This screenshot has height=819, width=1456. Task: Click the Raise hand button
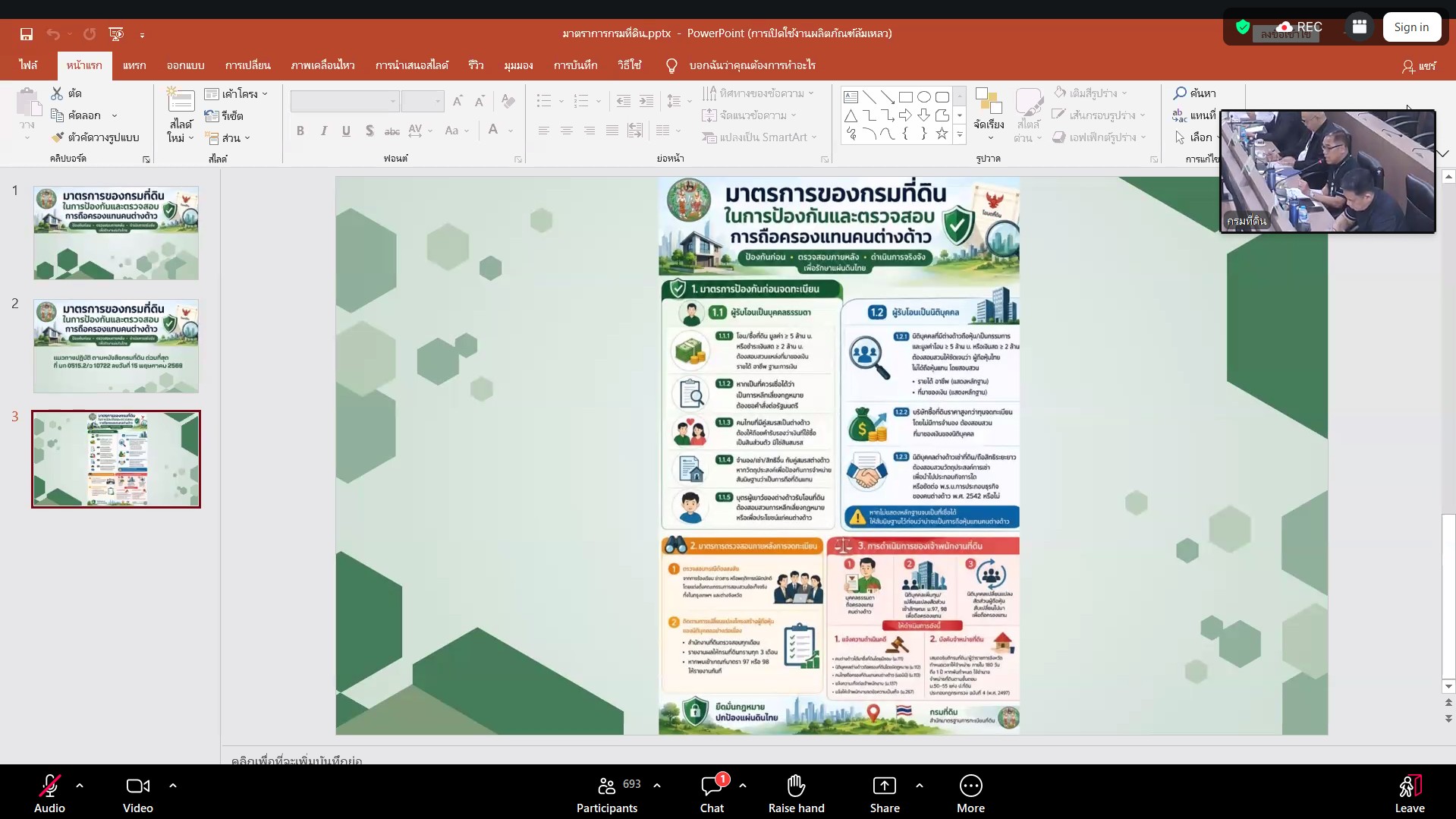tap(796, 793)
